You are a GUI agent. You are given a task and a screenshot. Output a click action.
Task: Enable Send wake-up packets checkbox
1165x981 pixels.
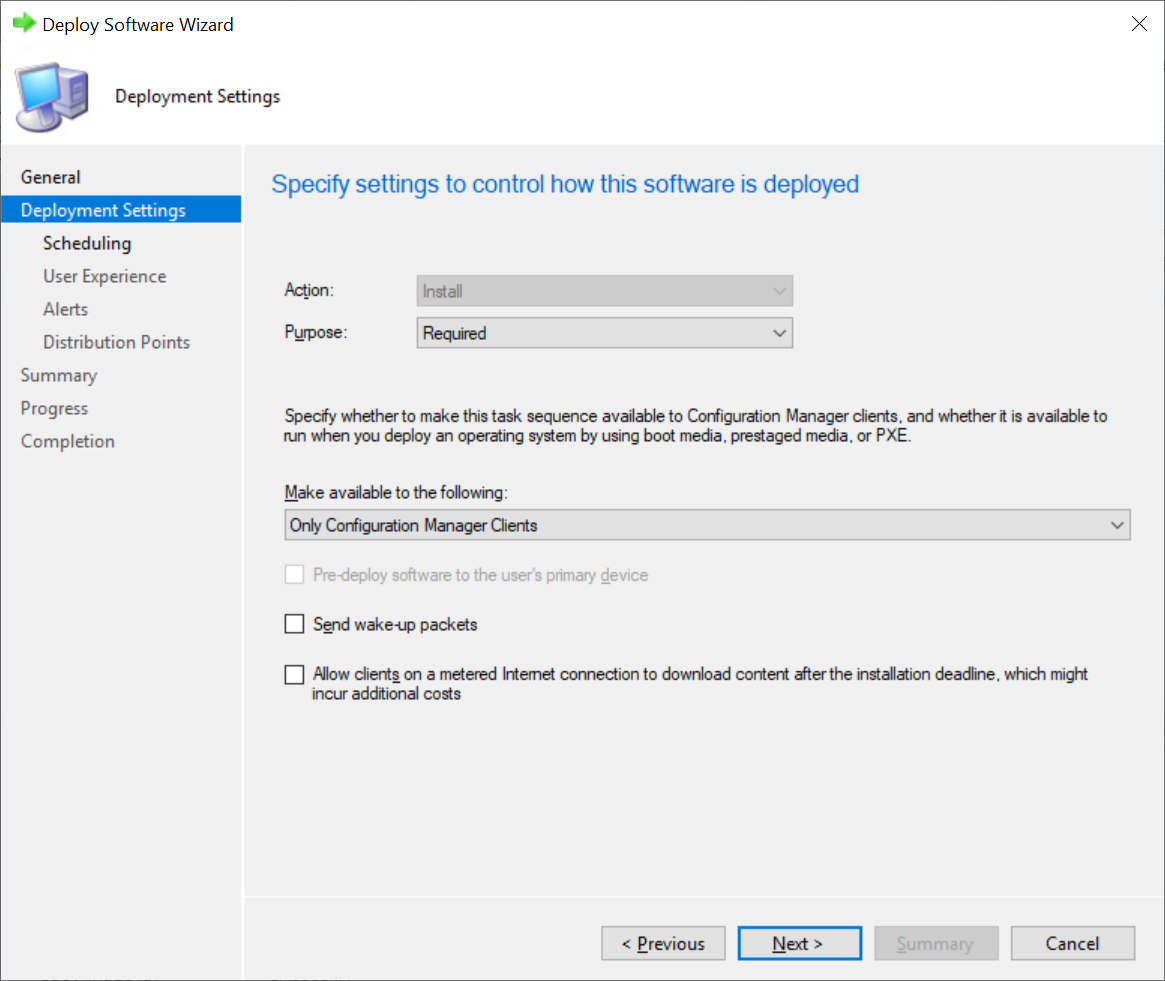pyautogui.click(x=294, y=625)
